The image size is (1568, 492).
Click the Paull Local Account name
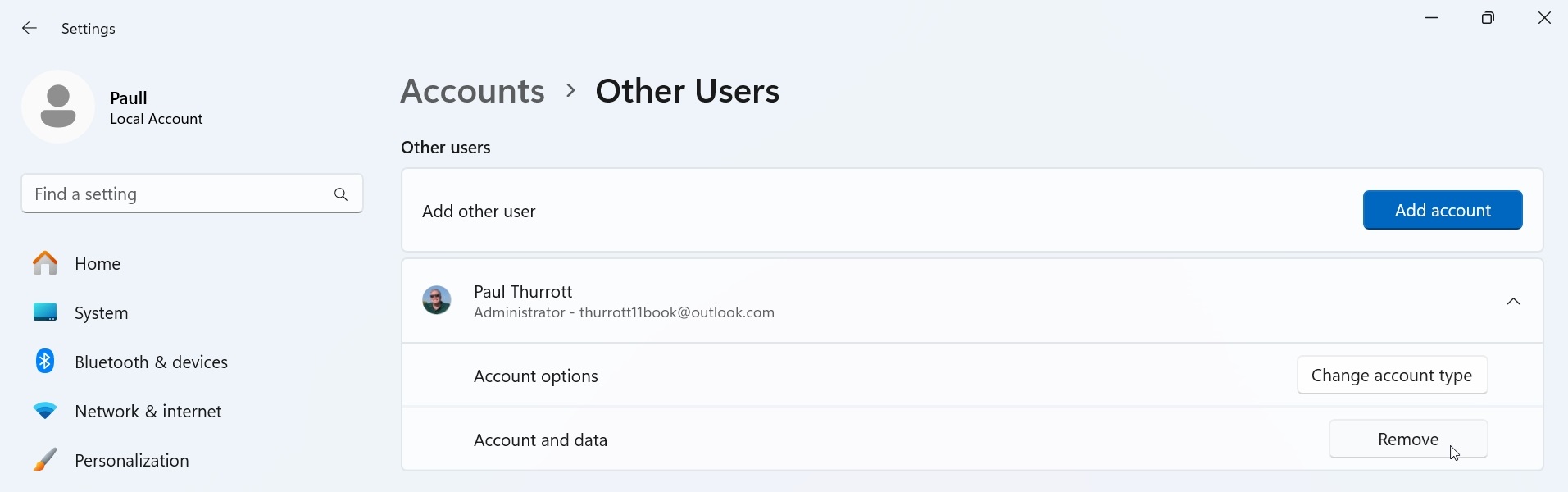click(156, 107)
